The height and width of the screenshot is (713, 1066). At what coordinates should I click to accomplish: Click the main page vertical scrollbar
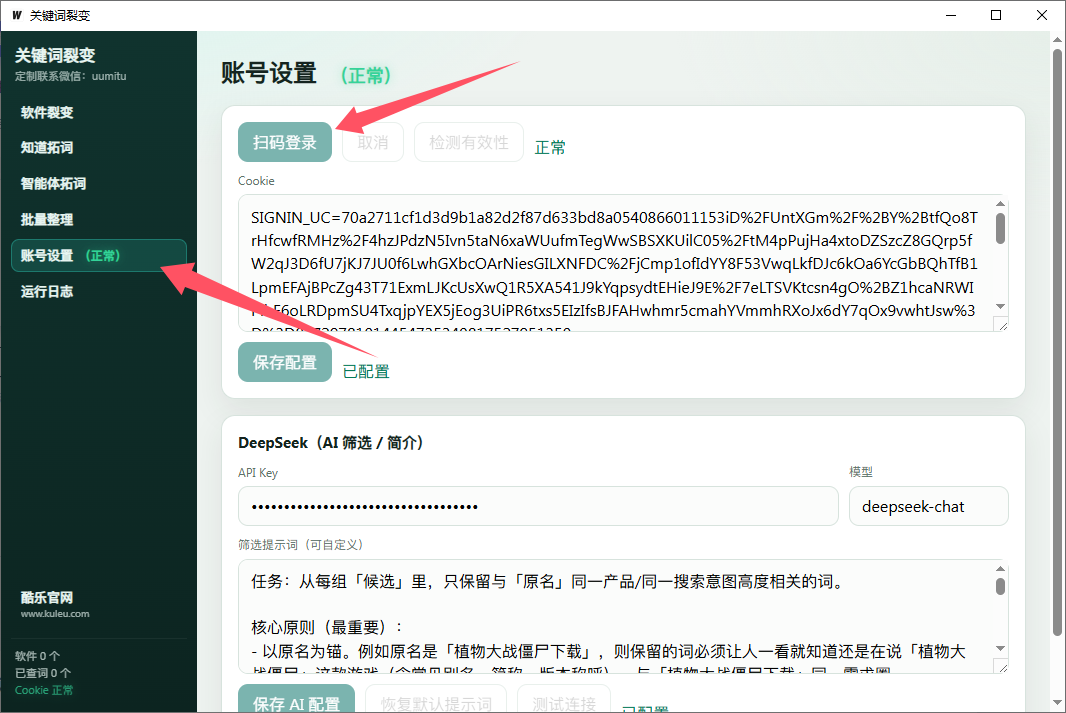pyautogui.click(x=1057, y=343)
